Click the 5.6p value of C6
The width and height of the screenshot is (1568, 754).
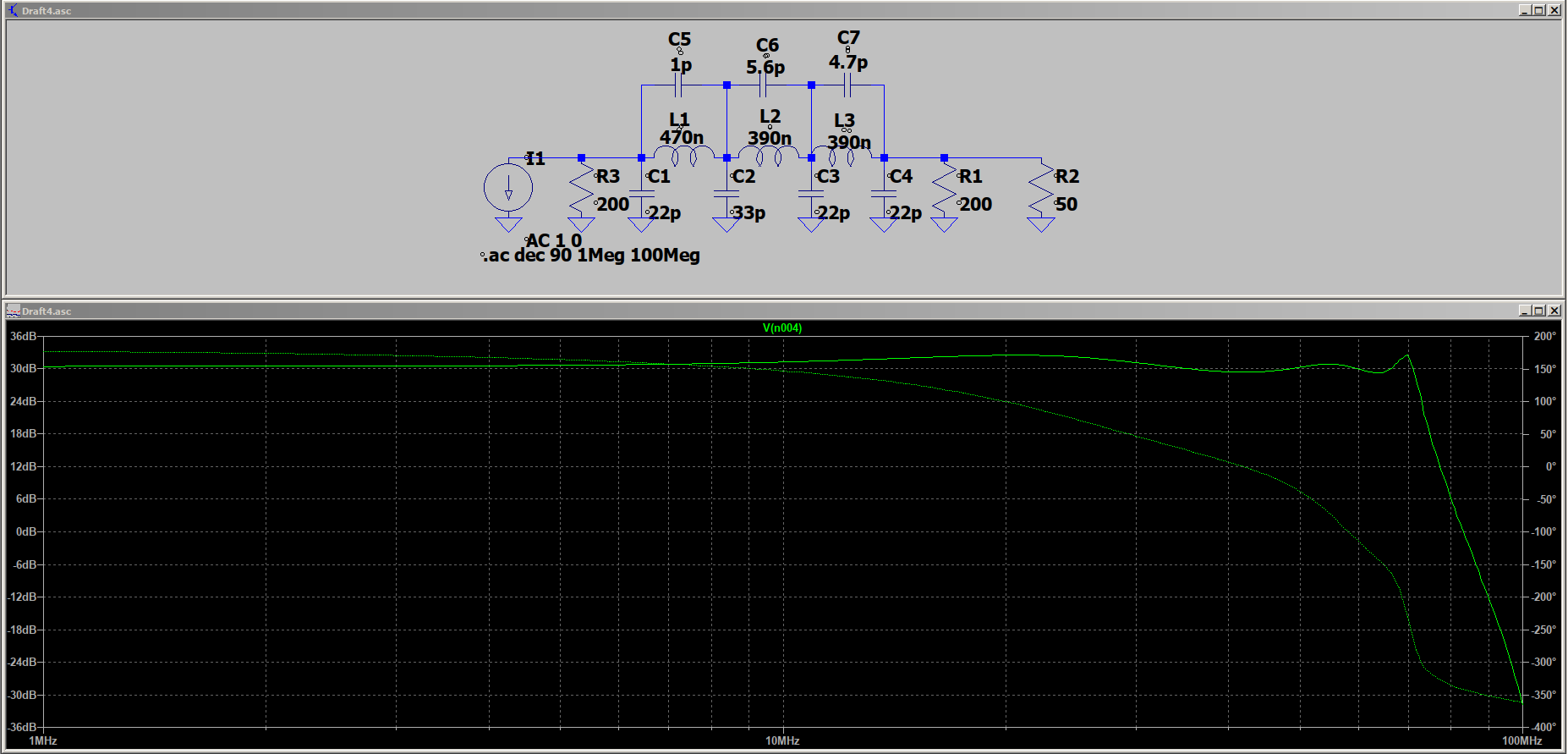[765, 67]
